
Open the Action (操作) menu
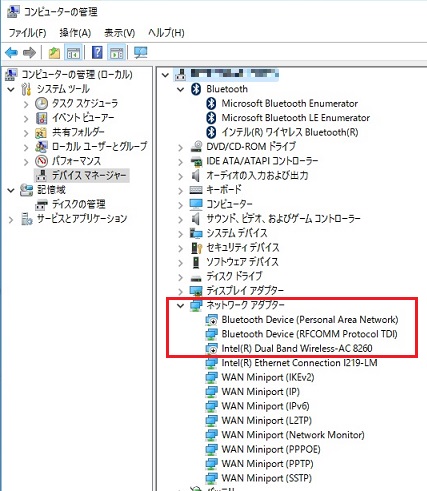click(75, 33)
